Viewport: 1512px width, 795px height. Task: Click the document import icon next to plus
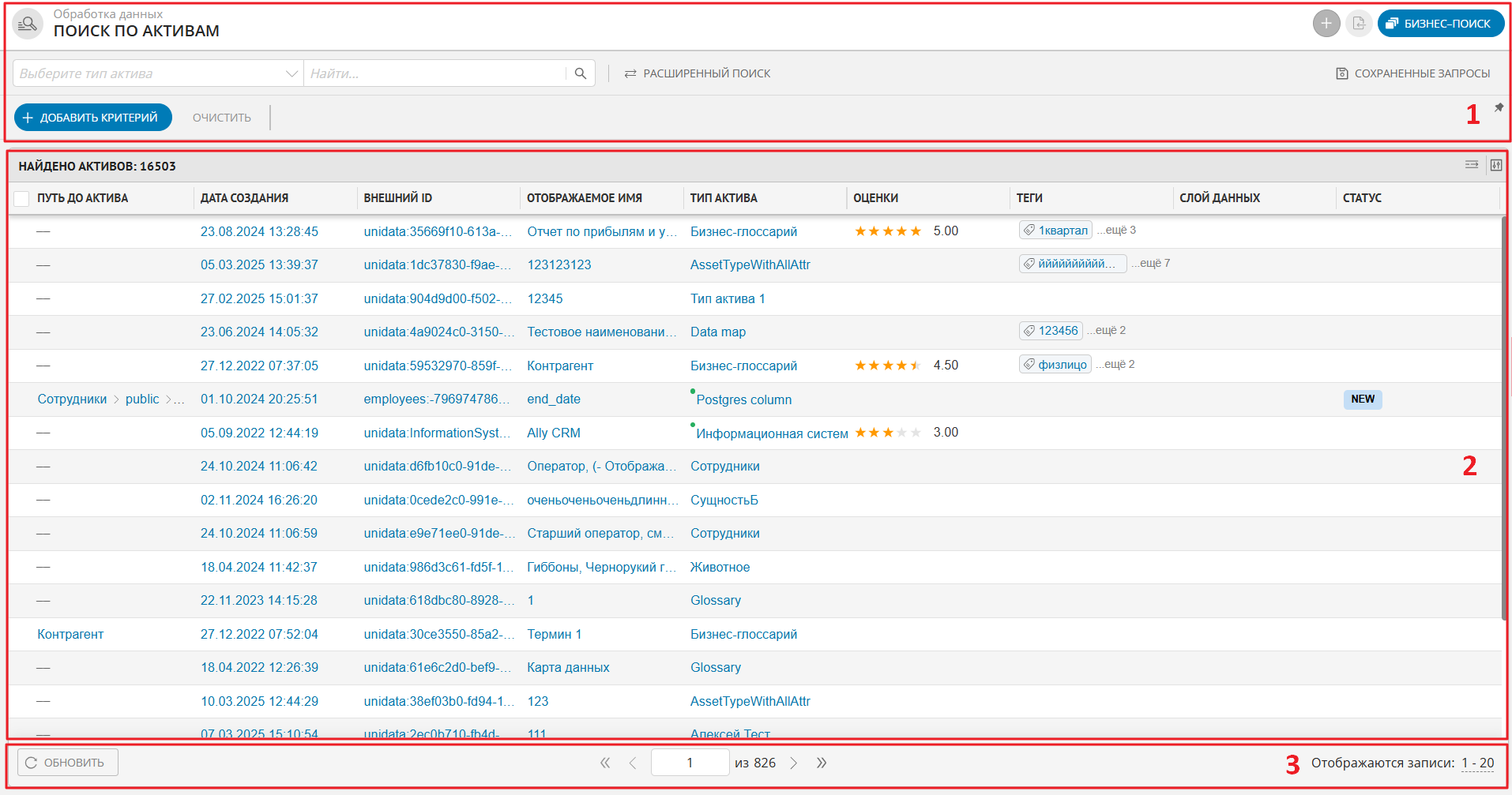click(x=1359, y=23)
